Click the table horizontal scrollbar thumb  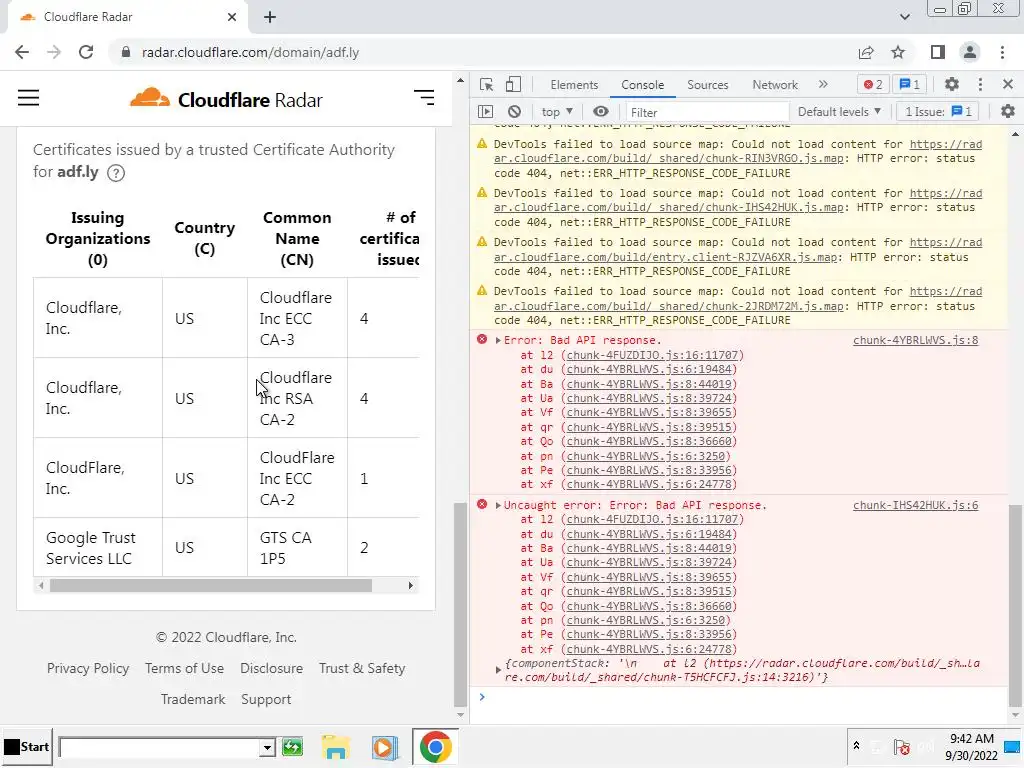click(x=210, y=586)
